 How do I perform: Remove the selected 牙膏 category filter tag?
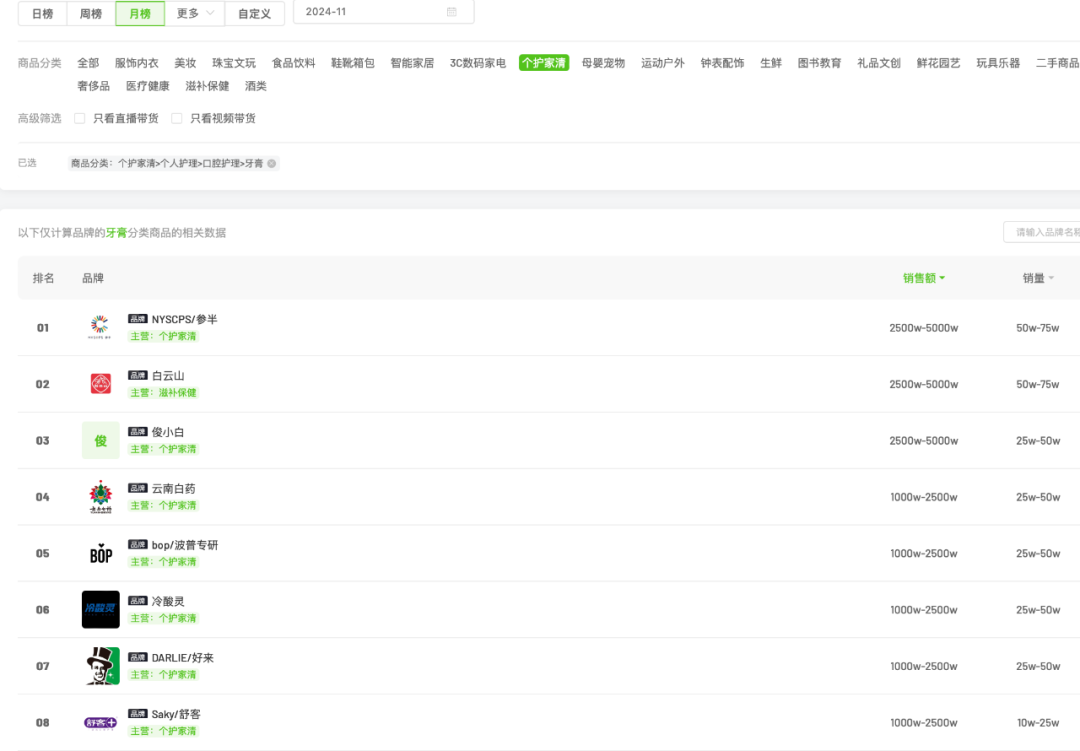tap(271, 163)
